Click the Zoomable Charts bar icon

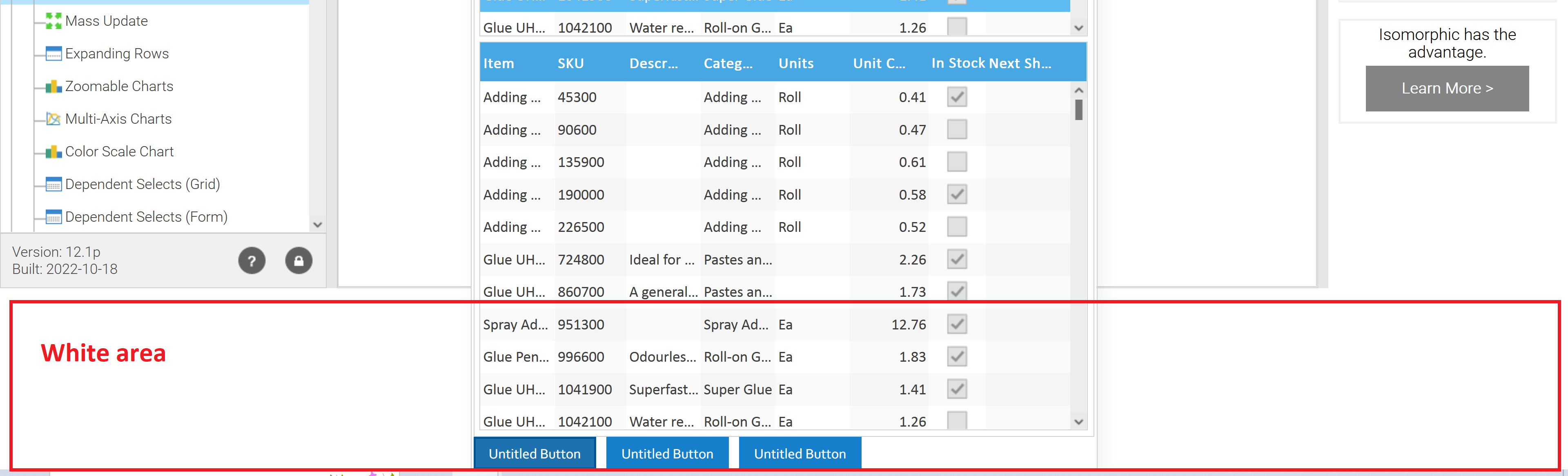coord(53,87)
